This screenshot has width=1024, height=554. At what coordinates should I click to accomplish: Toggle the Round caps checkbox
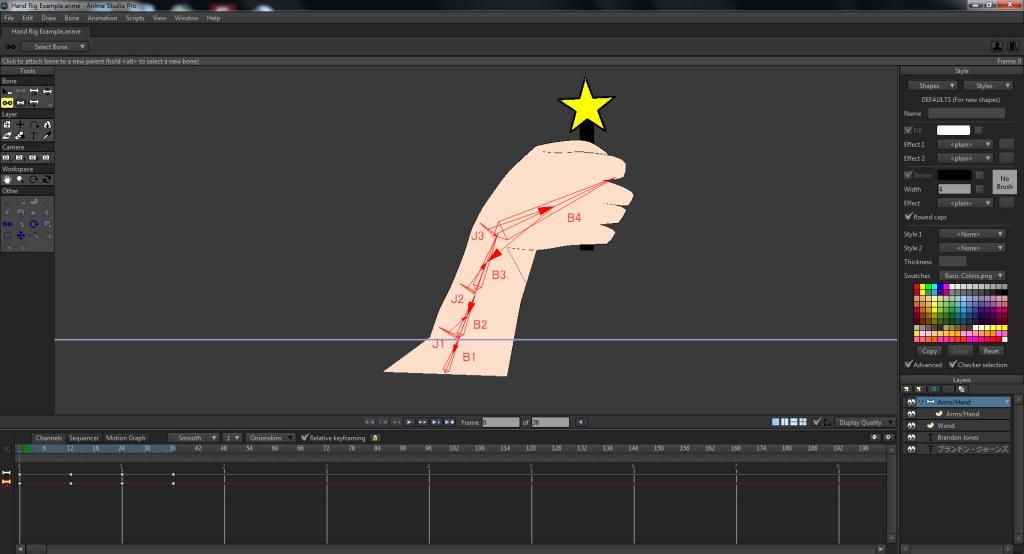pos(908,217)
